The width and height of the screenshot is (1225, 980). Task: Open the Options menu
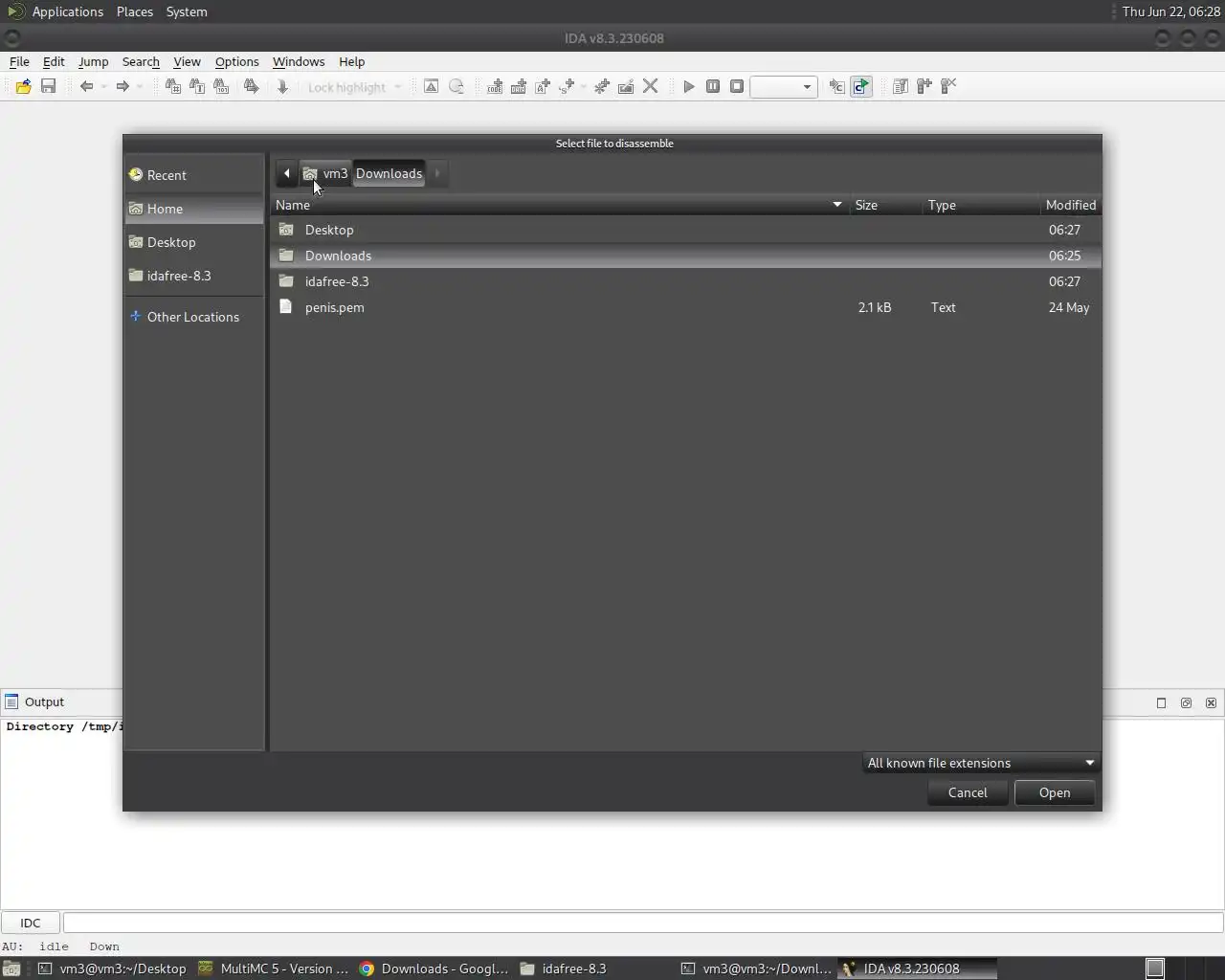click(236, 61)
